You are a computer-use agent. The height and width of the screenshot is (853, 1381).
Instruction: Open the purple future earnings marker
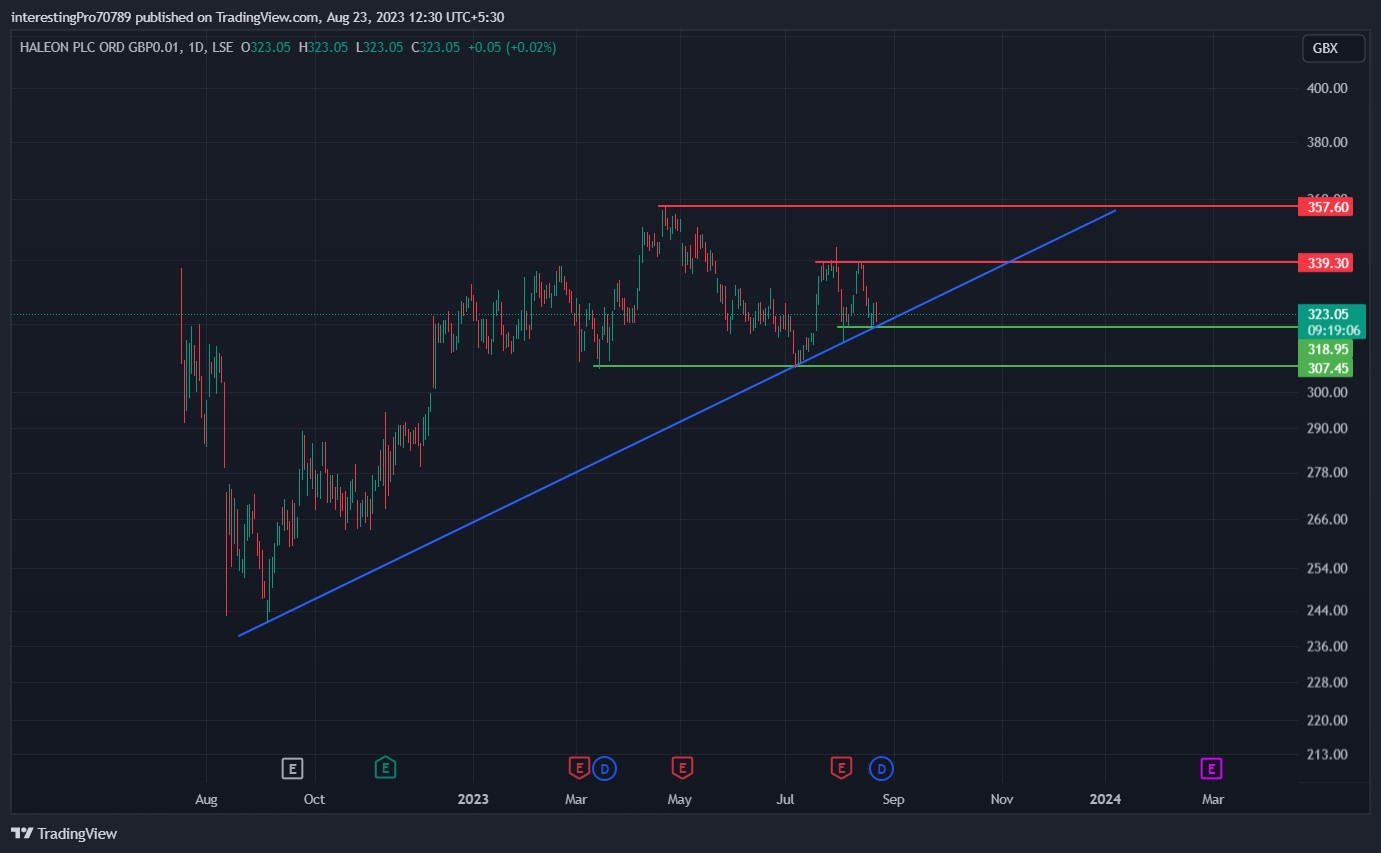tap(1211, 768)
